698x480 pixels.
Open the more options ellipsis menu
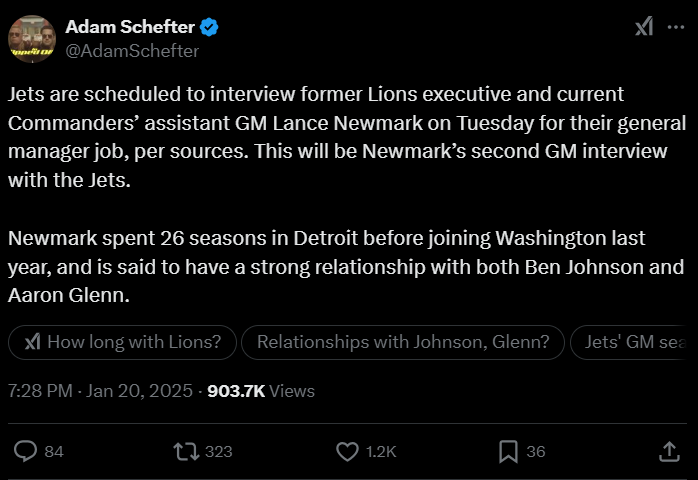click(x=675, y=27)
